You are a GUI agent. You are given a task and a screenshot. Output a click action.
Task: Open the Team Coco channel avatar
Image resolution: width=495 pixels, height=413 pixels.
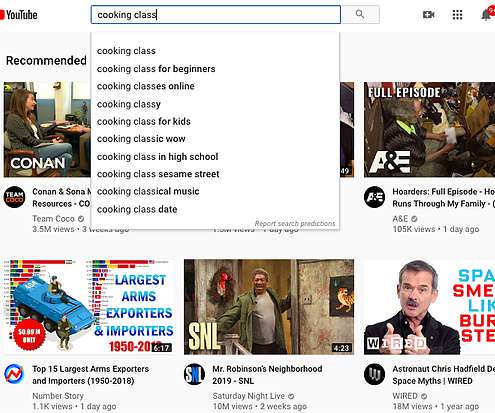(14, 197)
